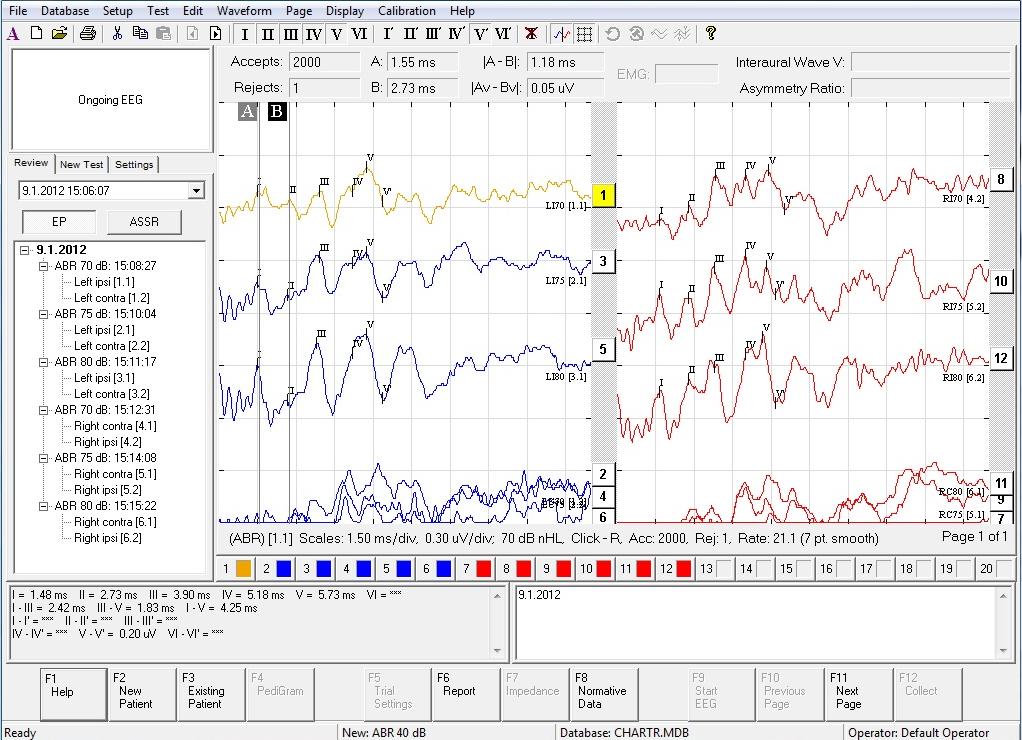Click the Accepts field showing 2000

(324, 62)
